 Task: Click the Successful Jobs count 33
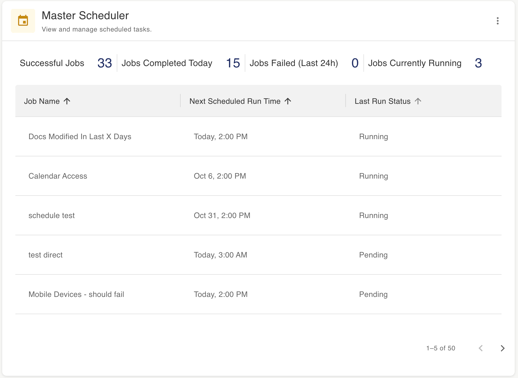[x=104, y=63]
